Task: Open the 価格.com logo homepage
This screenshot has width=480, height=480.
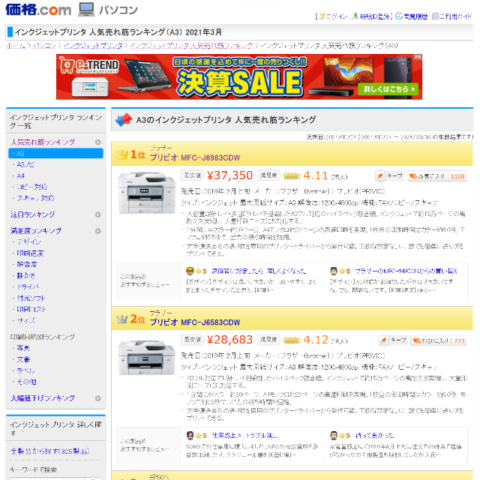Action: (38, 10)
